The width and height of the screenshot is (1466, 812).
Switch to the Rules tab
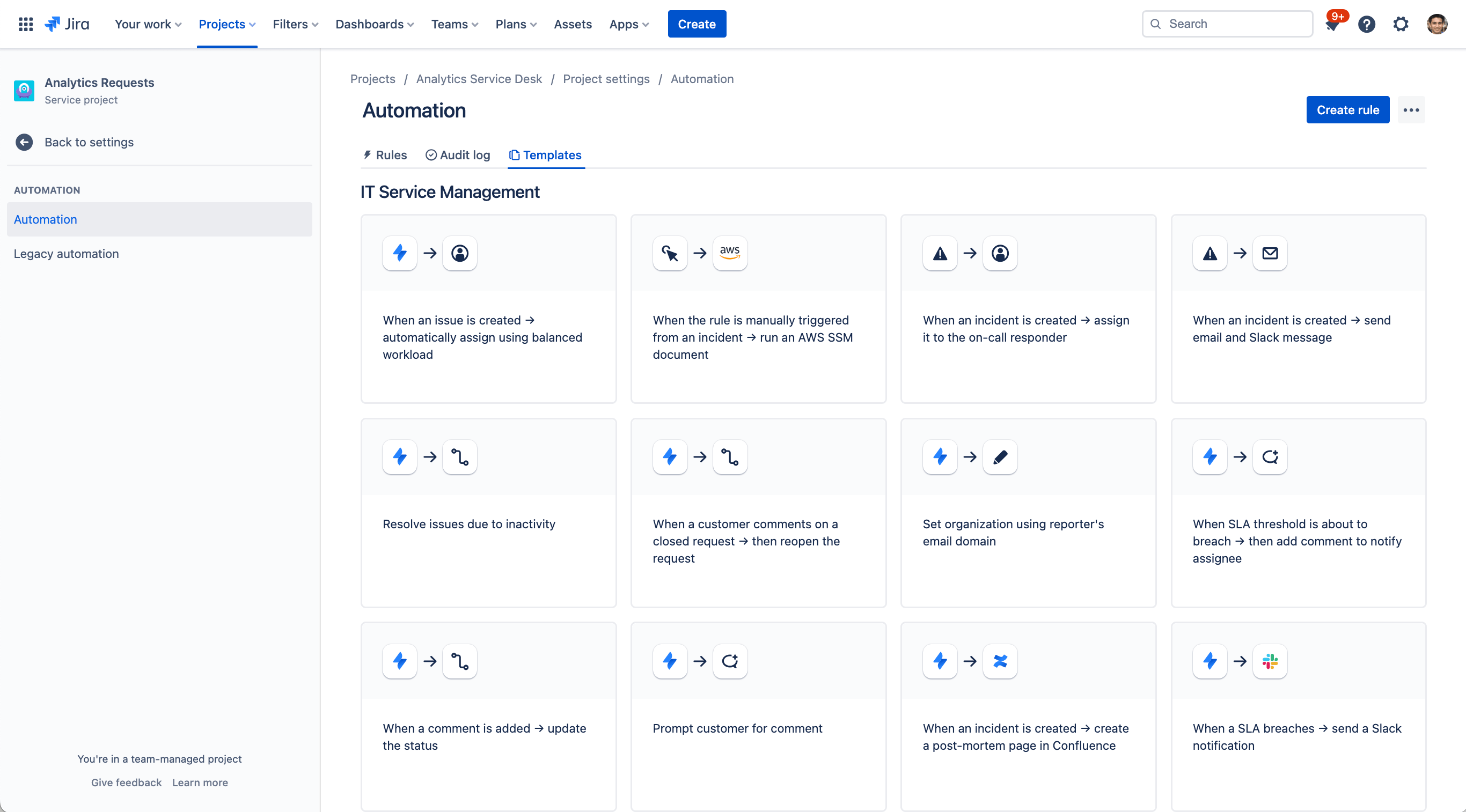click(x=391, y=155)
